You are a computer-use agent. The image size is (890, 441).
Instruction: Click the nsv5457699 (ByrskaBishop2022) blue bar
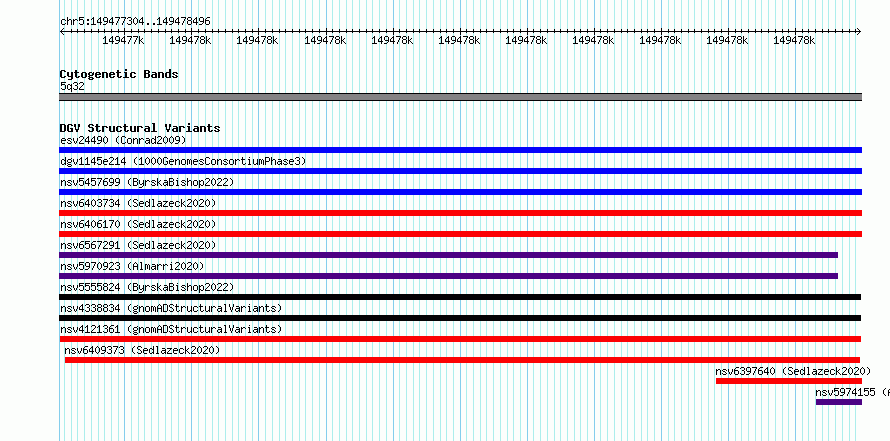pos(460,192)
